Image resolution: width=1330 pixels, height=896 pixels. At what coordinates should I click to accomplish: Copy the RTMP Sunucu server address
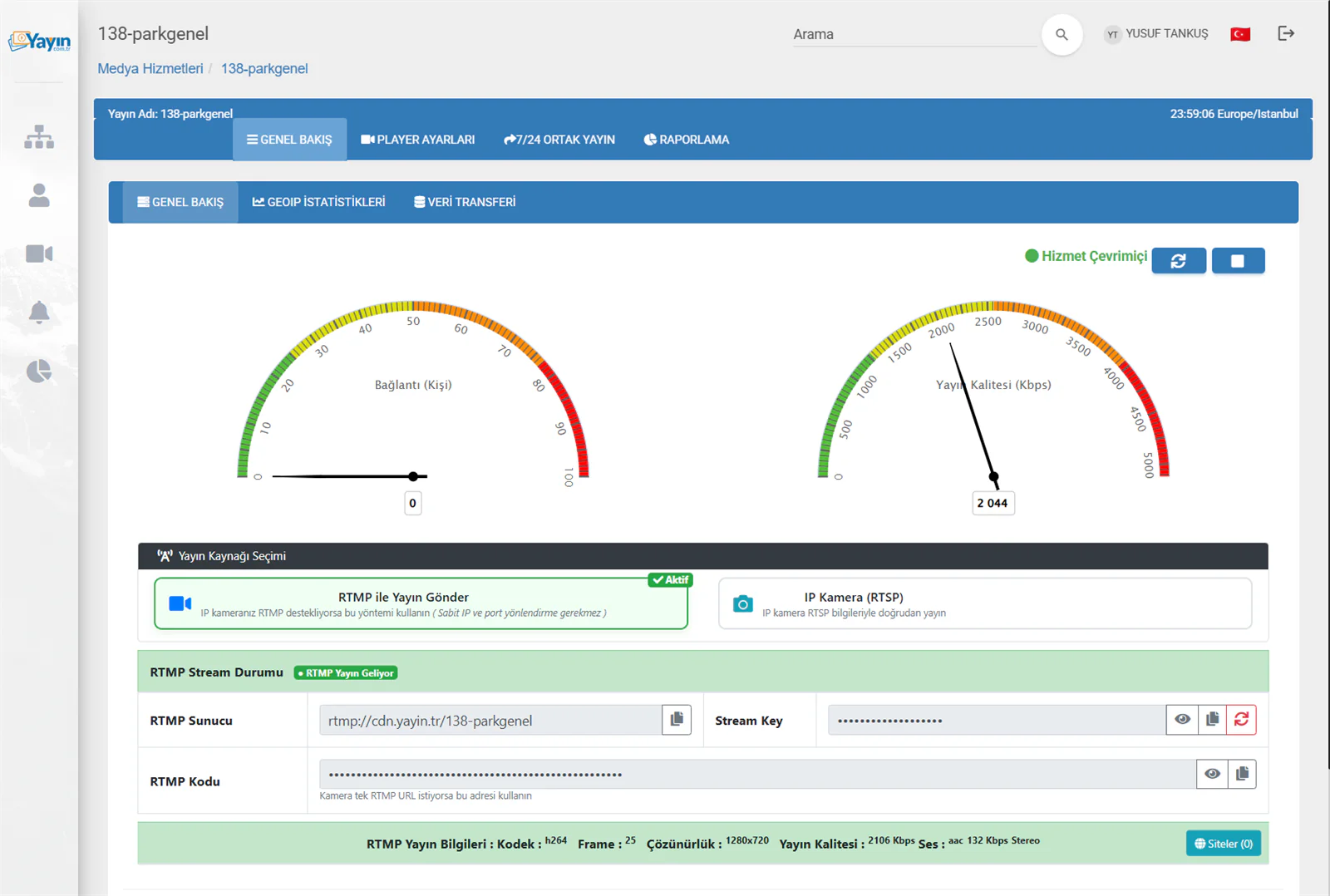pyautogui.click(x=677, y=720)
